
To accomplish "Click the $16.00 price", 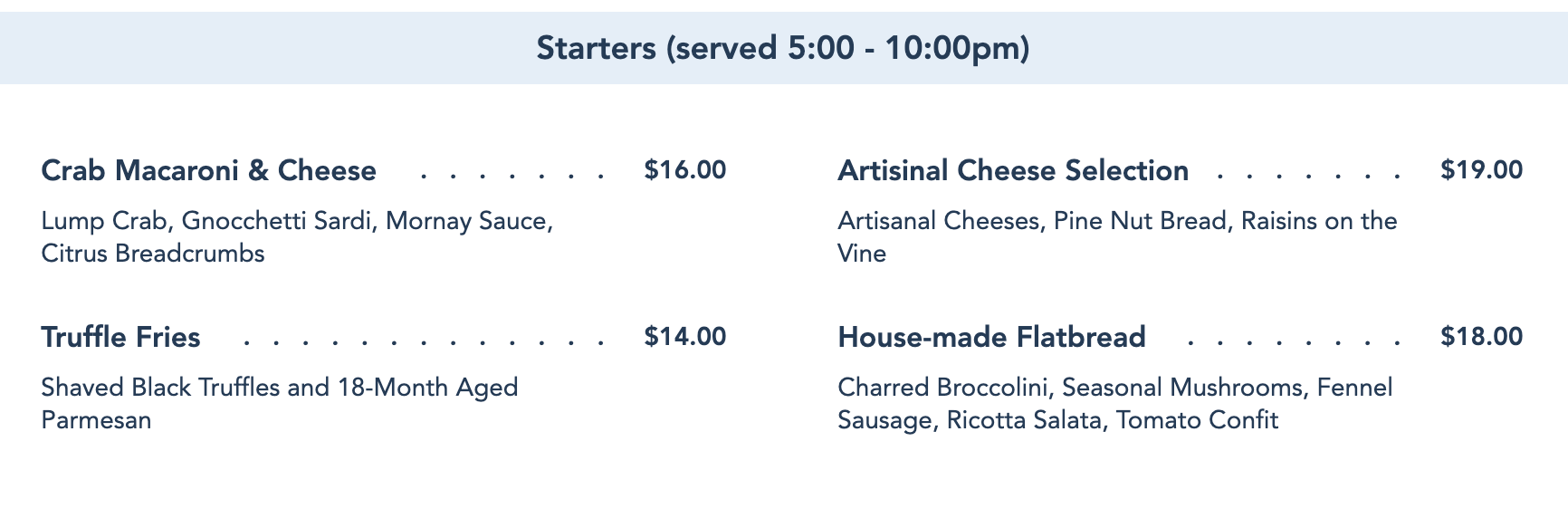I will [684, 170].
